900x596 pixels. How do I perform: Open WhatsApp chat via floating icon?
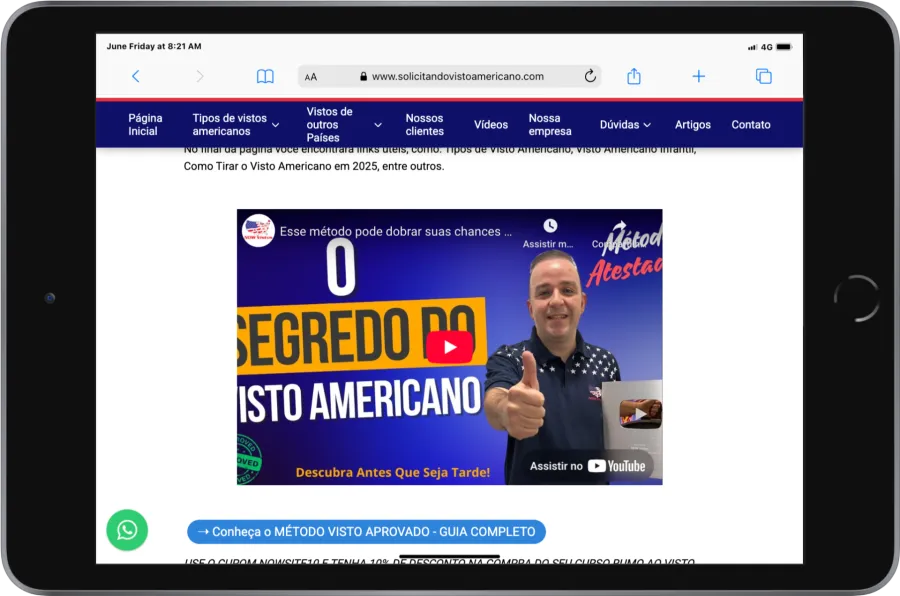pos(127,529)
